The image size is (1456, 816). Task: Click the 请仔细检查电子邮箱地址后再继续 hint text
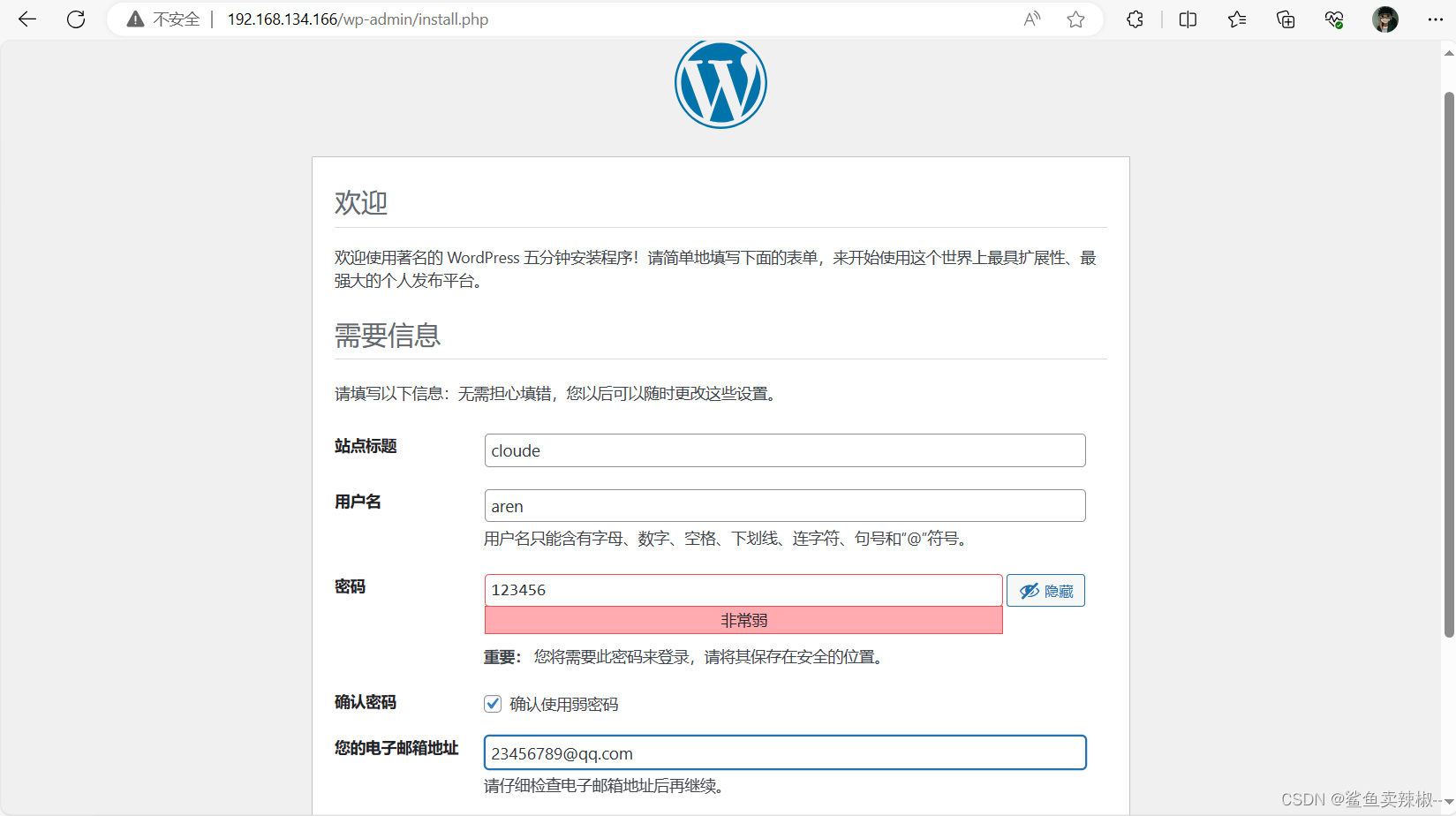pos(604,785)
